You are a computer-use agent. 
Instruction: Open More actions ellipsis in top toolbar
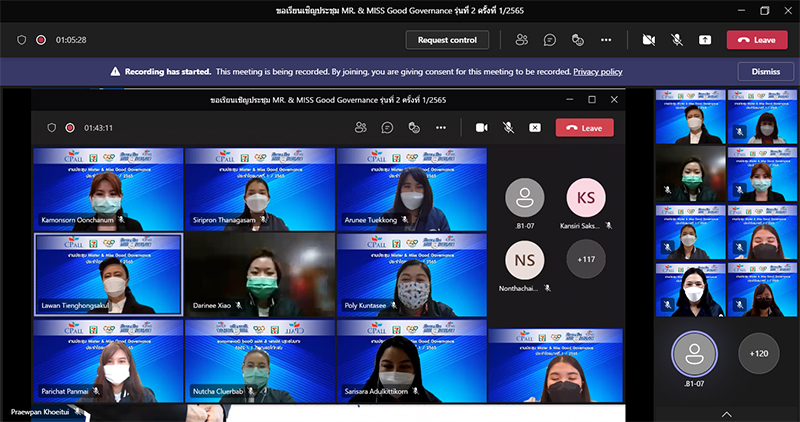coord(605,40)
